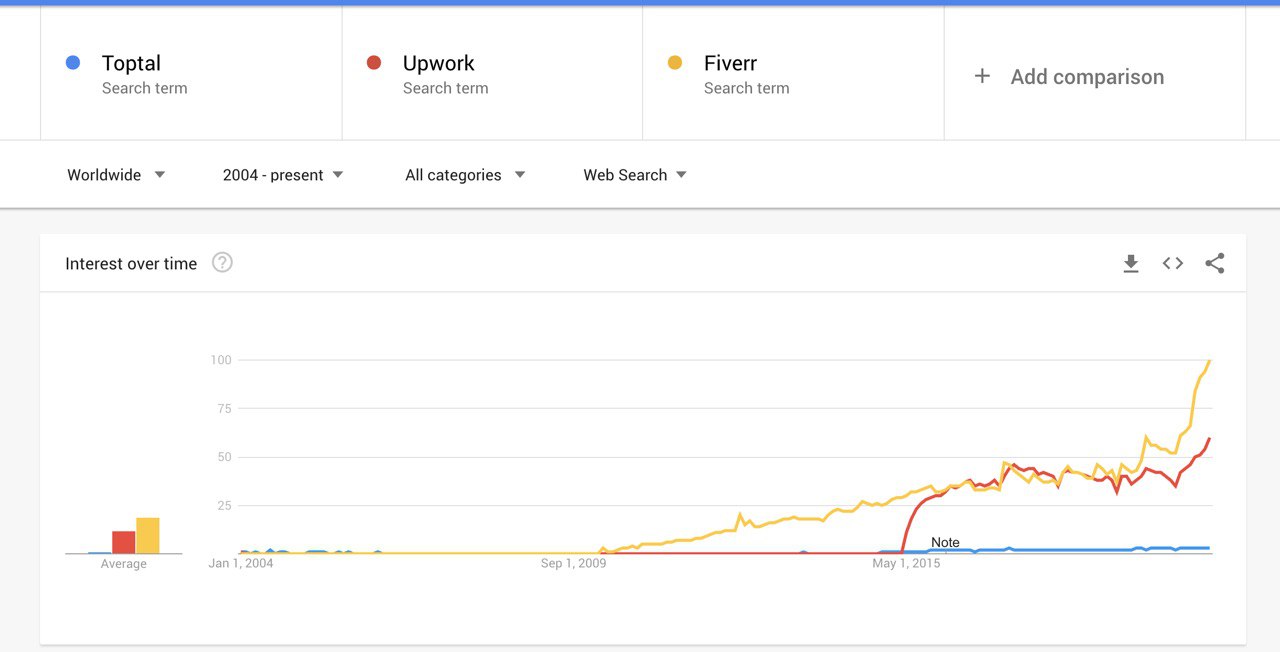The height and width of the screenshot is (652, 1280).
Task: Open the All categories dropdown
Action: point(465,175)
